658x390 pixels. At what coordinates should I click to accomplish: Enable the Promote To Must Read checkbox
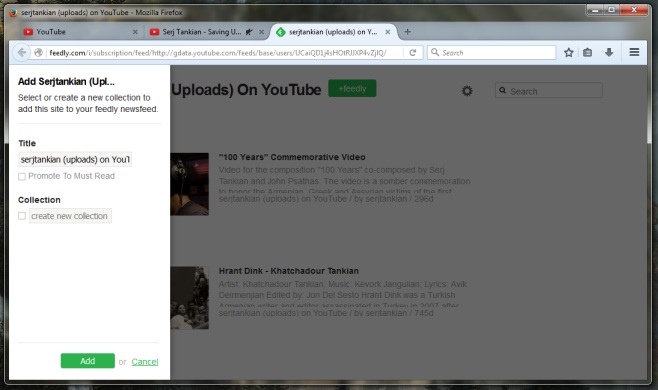coord(22,176)
